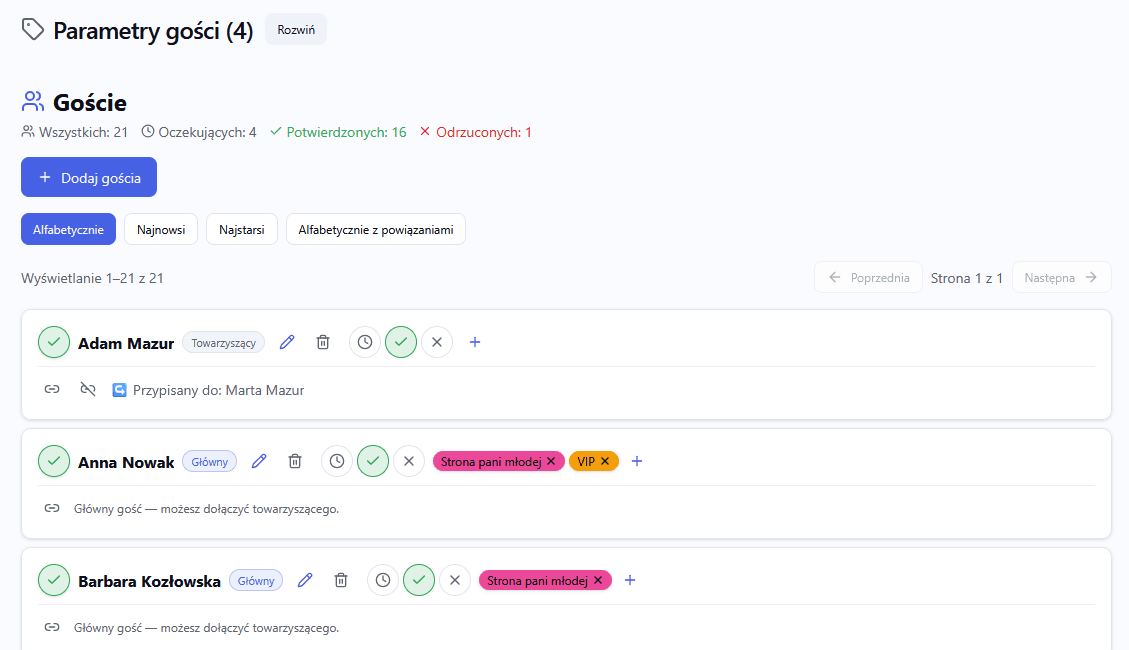1129x650 pixels.
Task: Click the people icon beside Goście heading
Action: 33,101
